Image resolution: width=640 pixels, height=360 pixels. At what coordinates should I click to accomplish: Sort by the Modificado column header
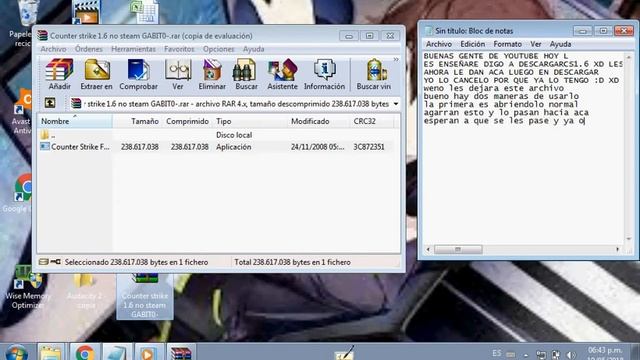click(319, 121)
